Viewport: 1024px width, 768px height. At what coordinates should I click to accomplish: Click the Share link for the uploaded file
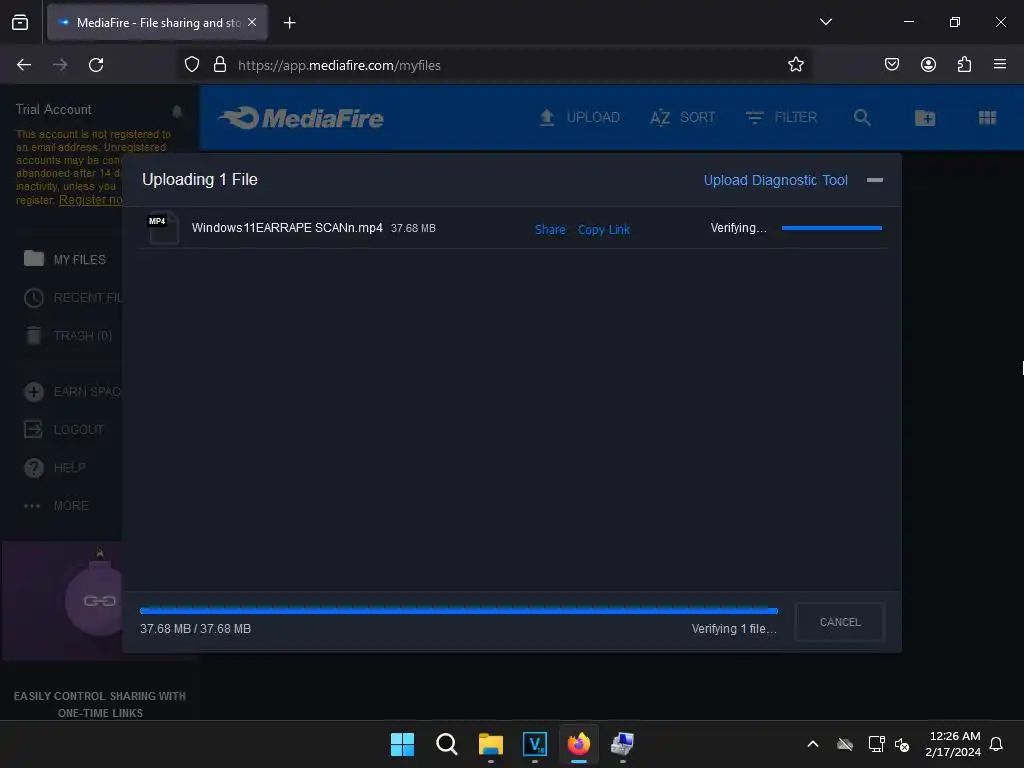550,229
